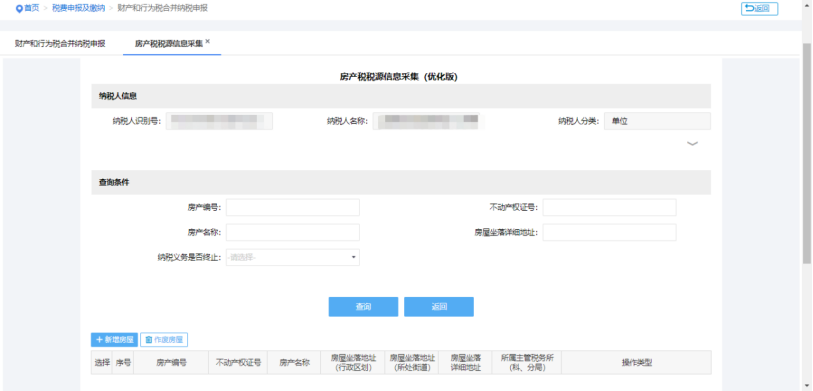Focus the 房产编号 input field

tap(292, 207)
